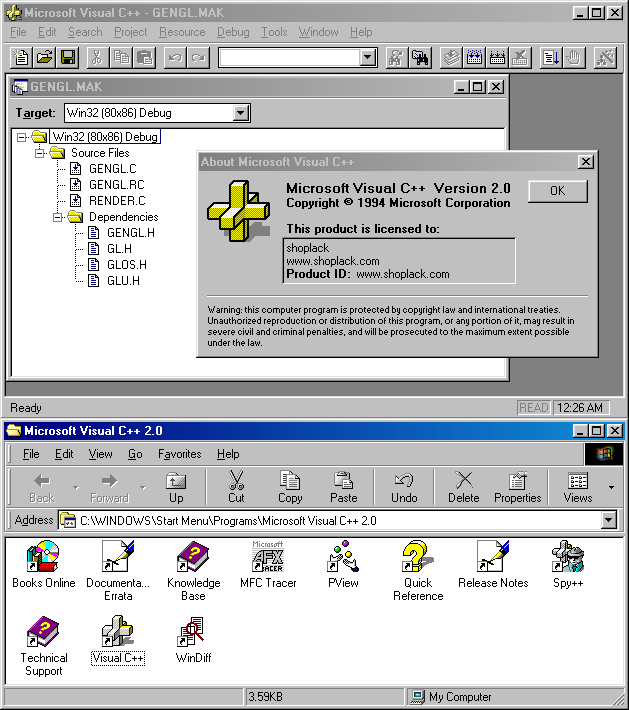Select GLU.H in Dependencies
Image resolution: width=629 pixels, height=710 pixels.
pos(123,281)
